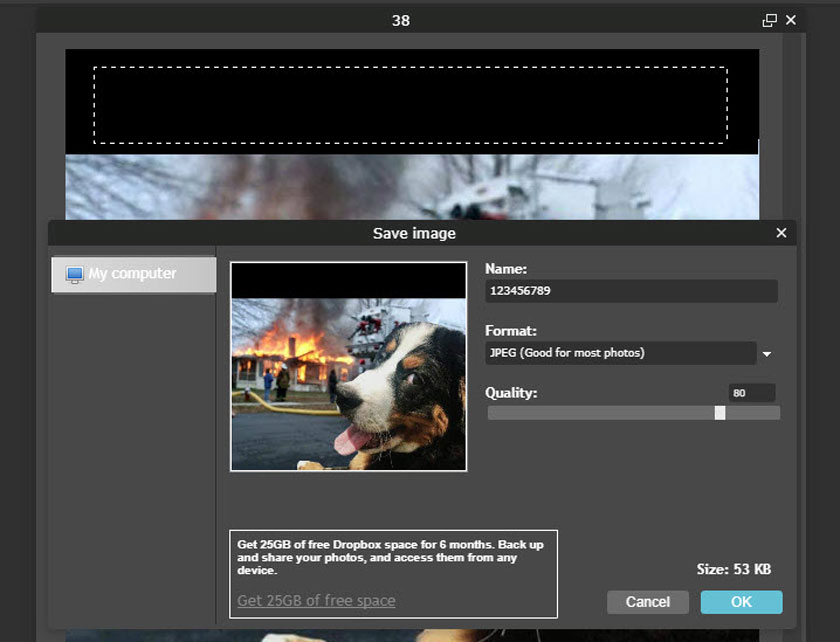Click the Save image dialog title
Image resolution: width=840 pixels, height=642 pixels.
[x=414, y=233]
